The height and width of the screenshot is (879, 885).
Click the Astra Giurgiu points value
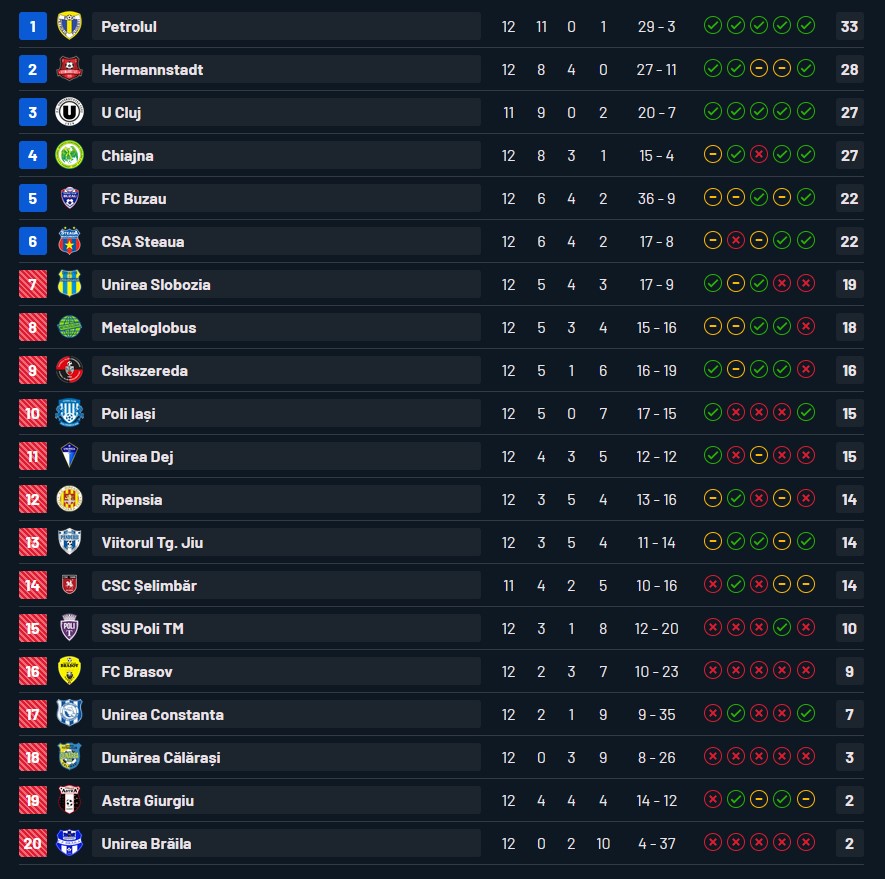[849, 800]
